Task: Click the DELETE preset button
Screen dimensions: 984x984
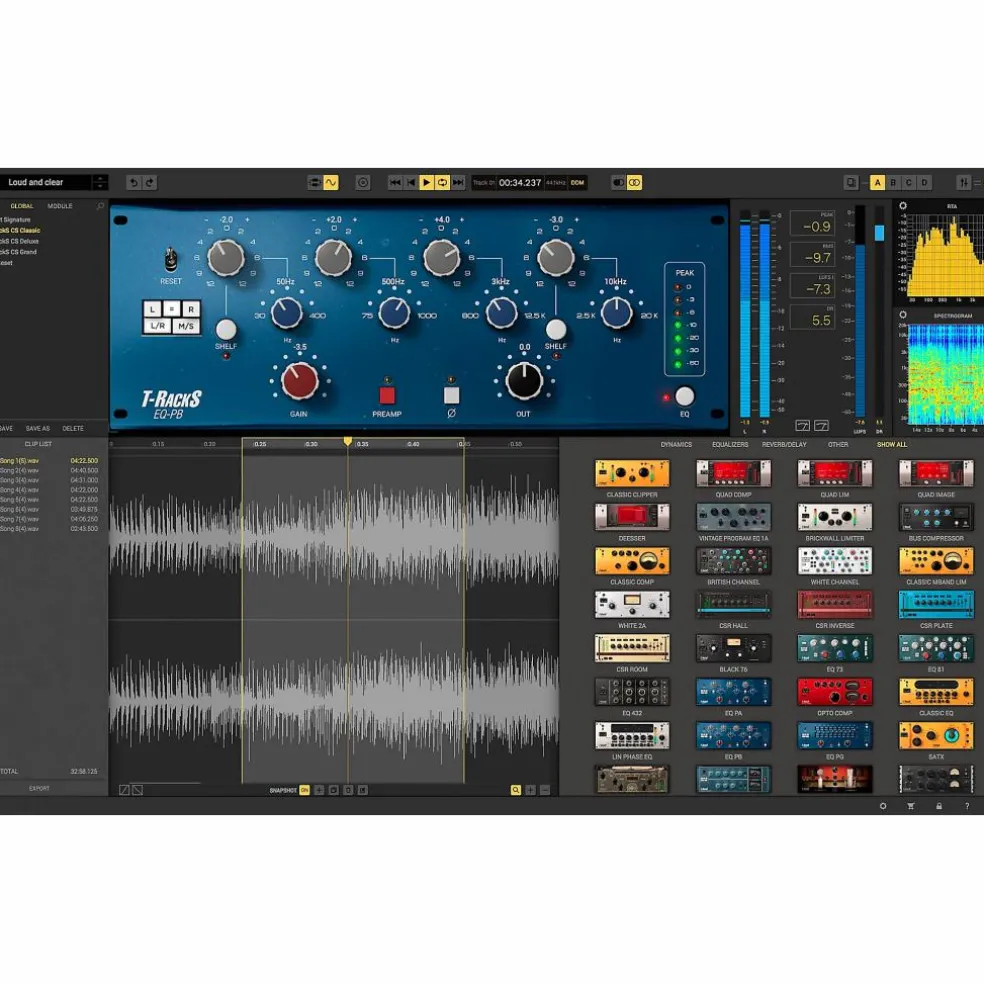Action: click(x=73, y=429)
